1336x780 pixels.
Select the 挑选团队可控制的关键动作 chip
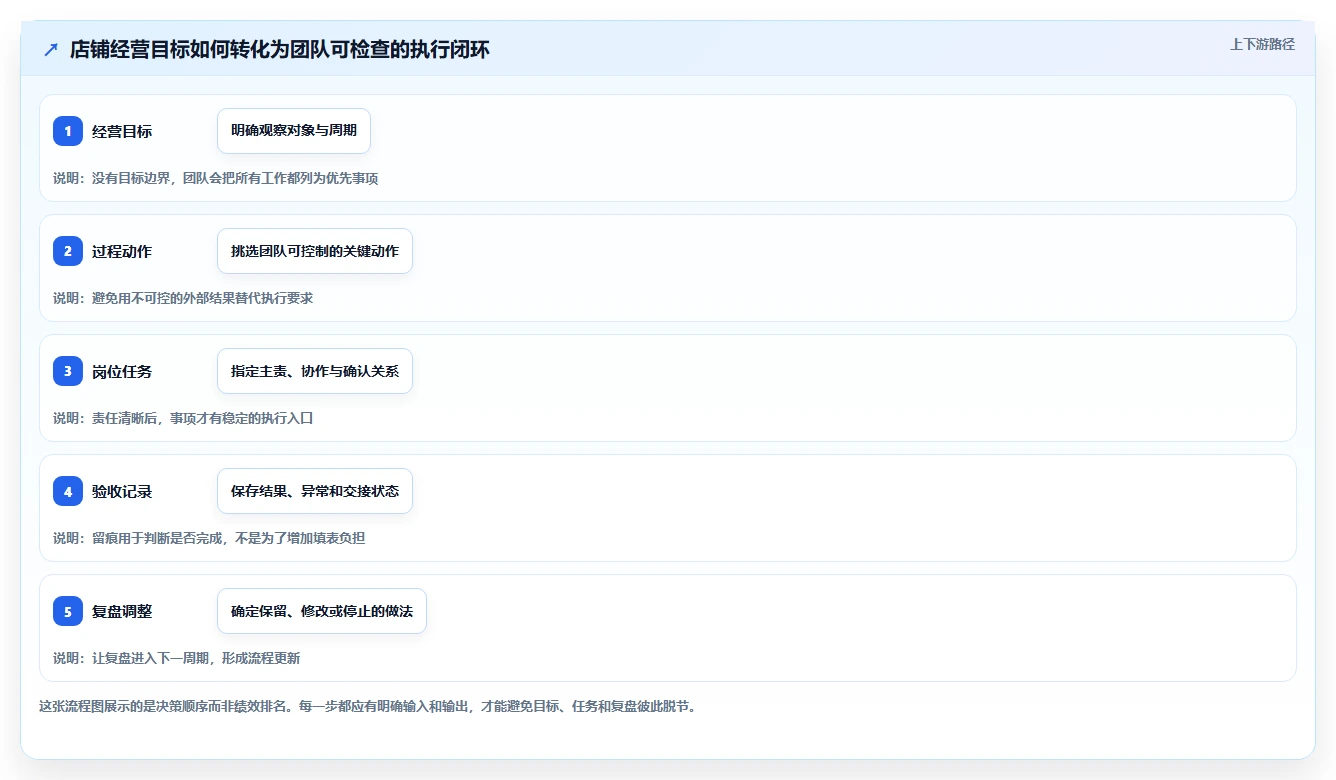click(x=315, y=251)
